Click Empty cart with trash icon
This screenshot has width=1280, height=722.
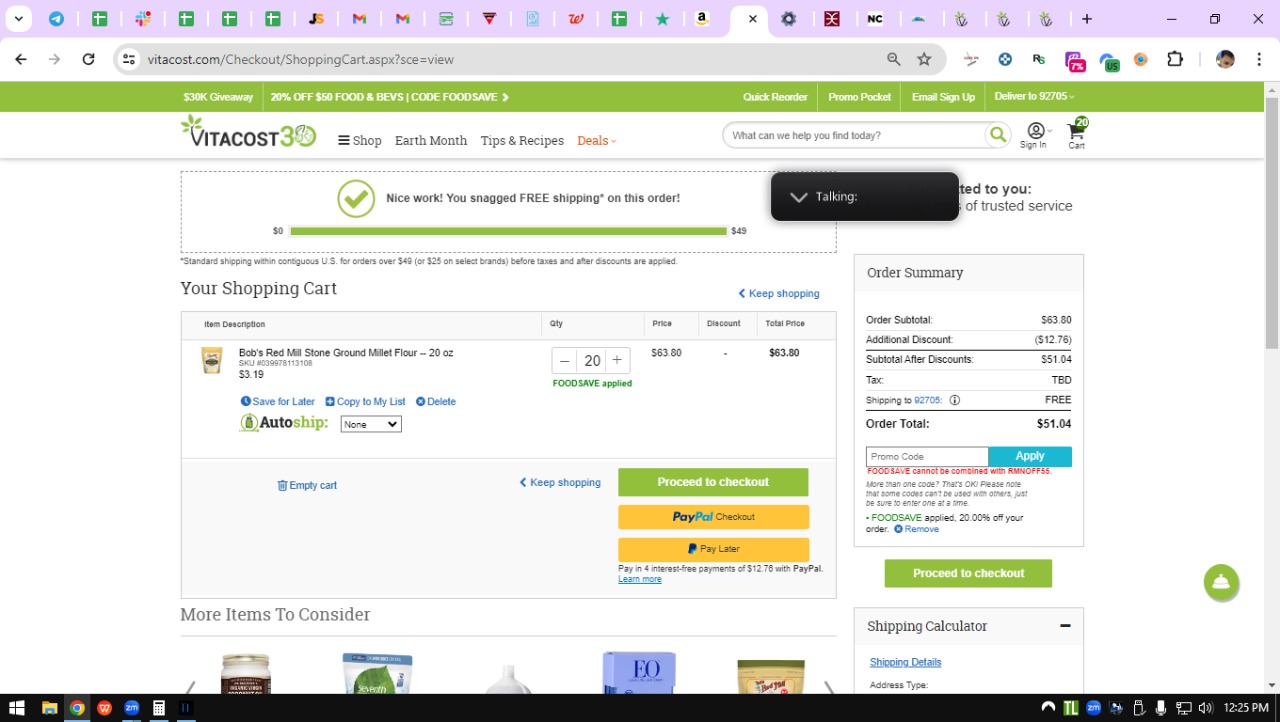point(307,485)
